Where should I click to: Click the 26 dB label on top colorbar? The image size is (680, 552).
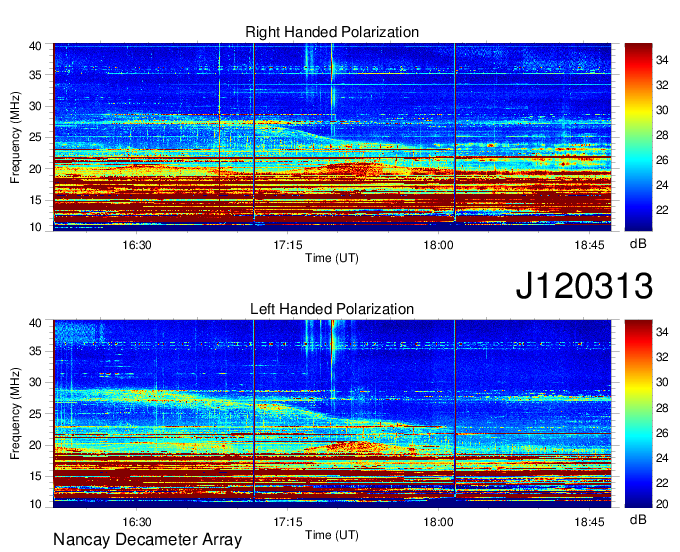point(662,160)
